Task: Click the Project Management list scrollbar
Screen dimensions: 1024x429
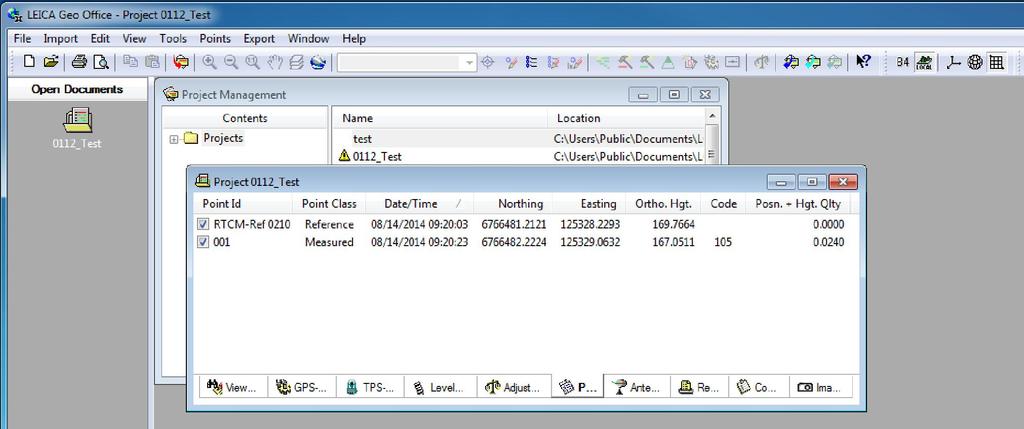Action: (x=712, y=137)
